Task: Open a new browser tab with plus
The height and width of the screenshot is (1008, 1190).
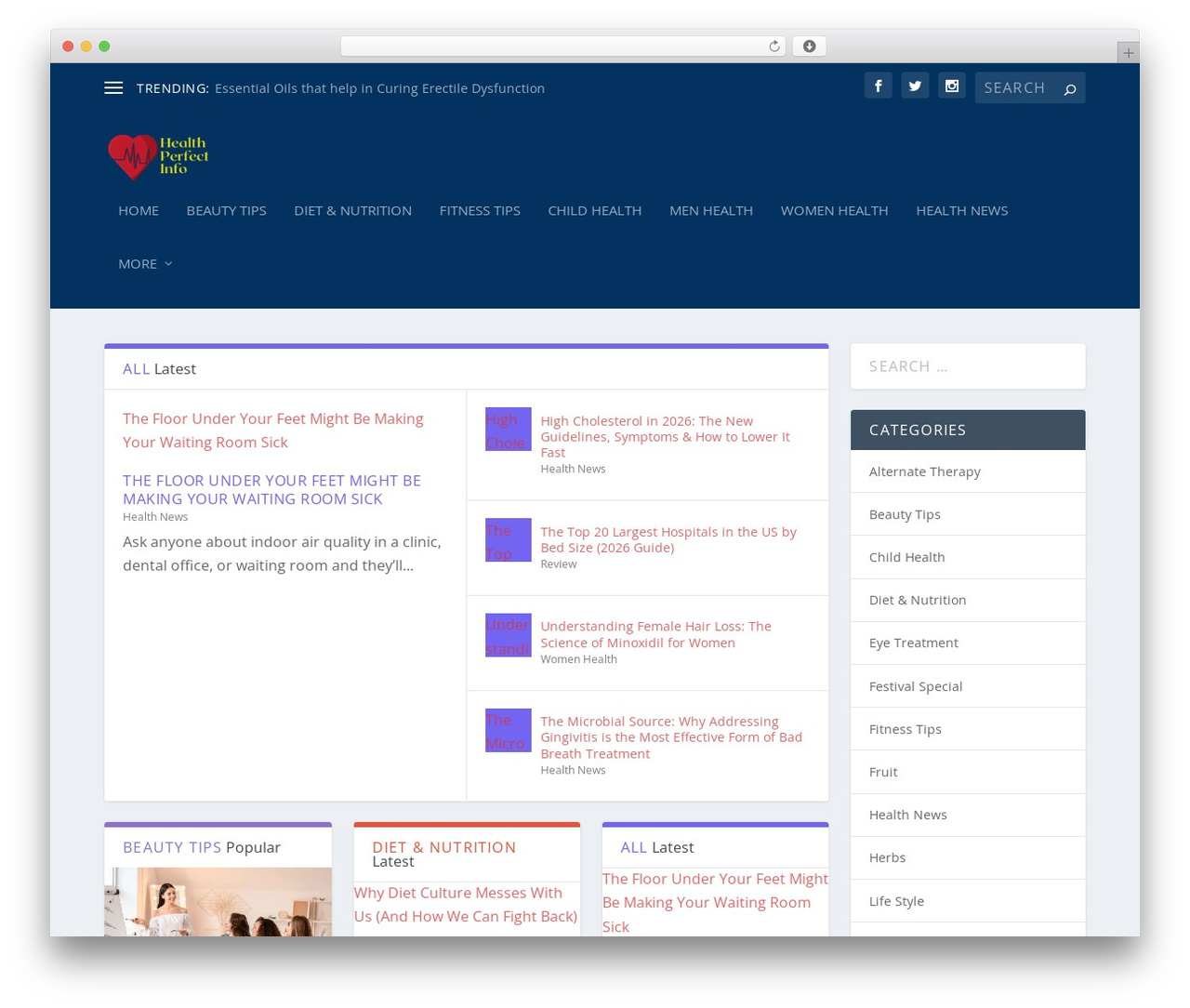Action: [1128, 53]
